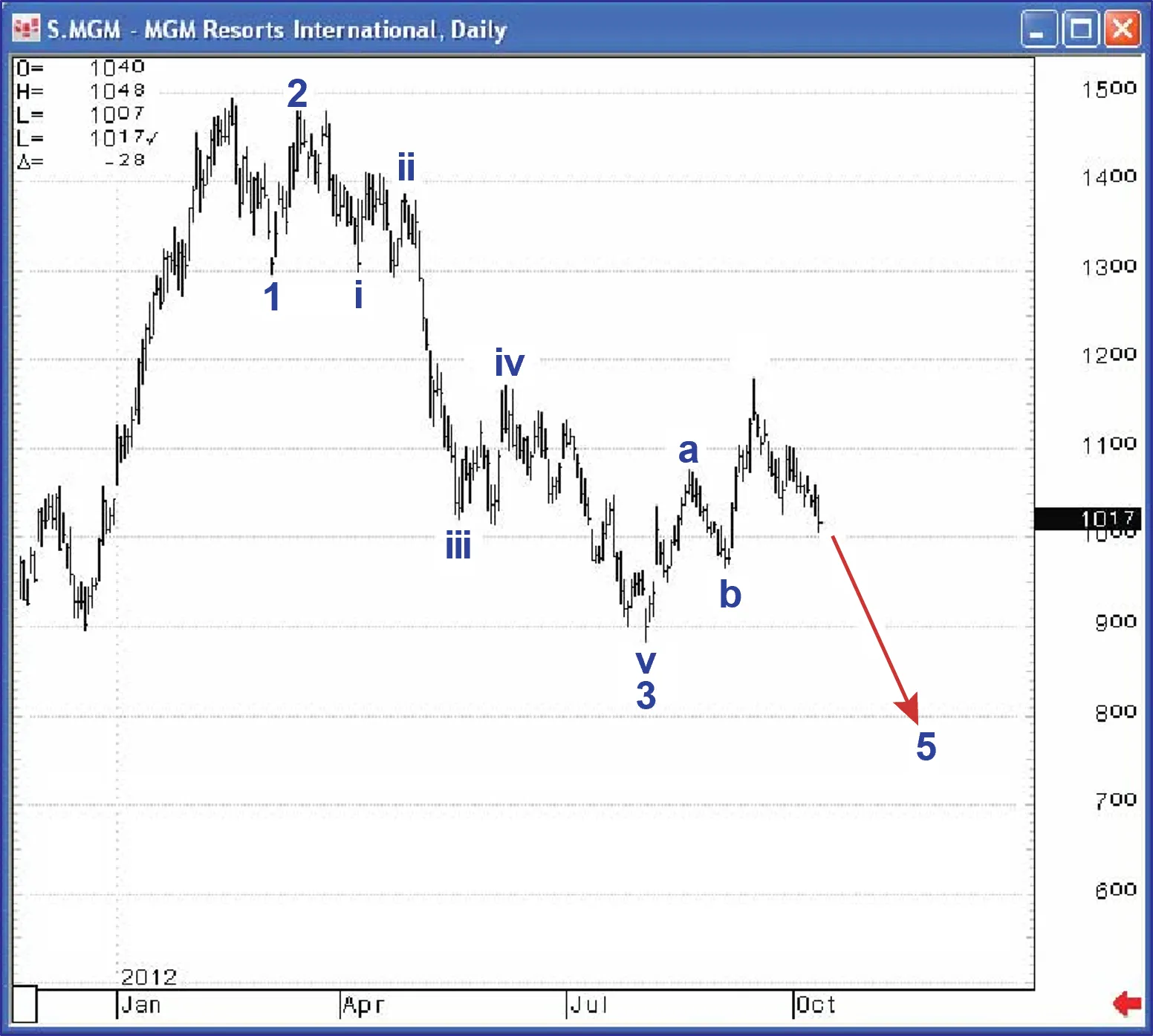The height and width of the screenshot is (1036, 1153).
Task: Click the Oct label on the time axis
Action: coord(816,1006)
